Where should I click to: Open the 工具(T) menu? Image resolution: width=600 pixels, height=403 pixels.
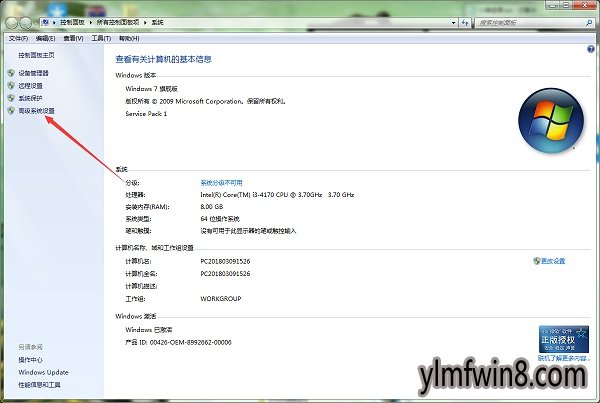[x=101, y=38]
